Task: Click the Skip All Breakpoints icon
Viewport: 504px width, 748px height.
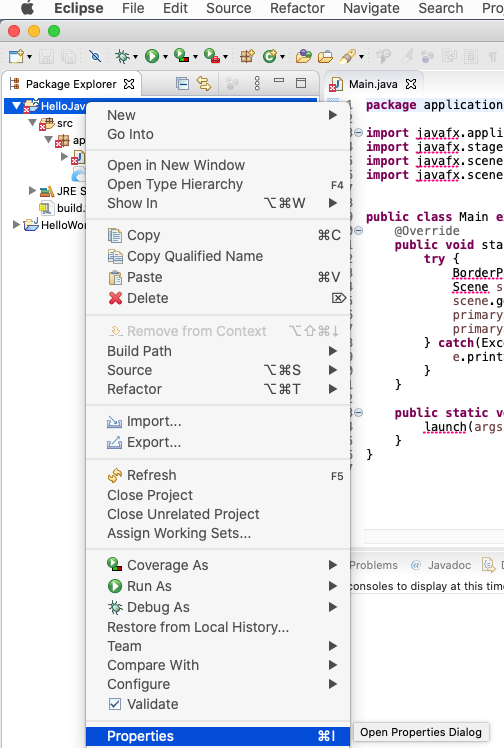Action: coord(95,56)
